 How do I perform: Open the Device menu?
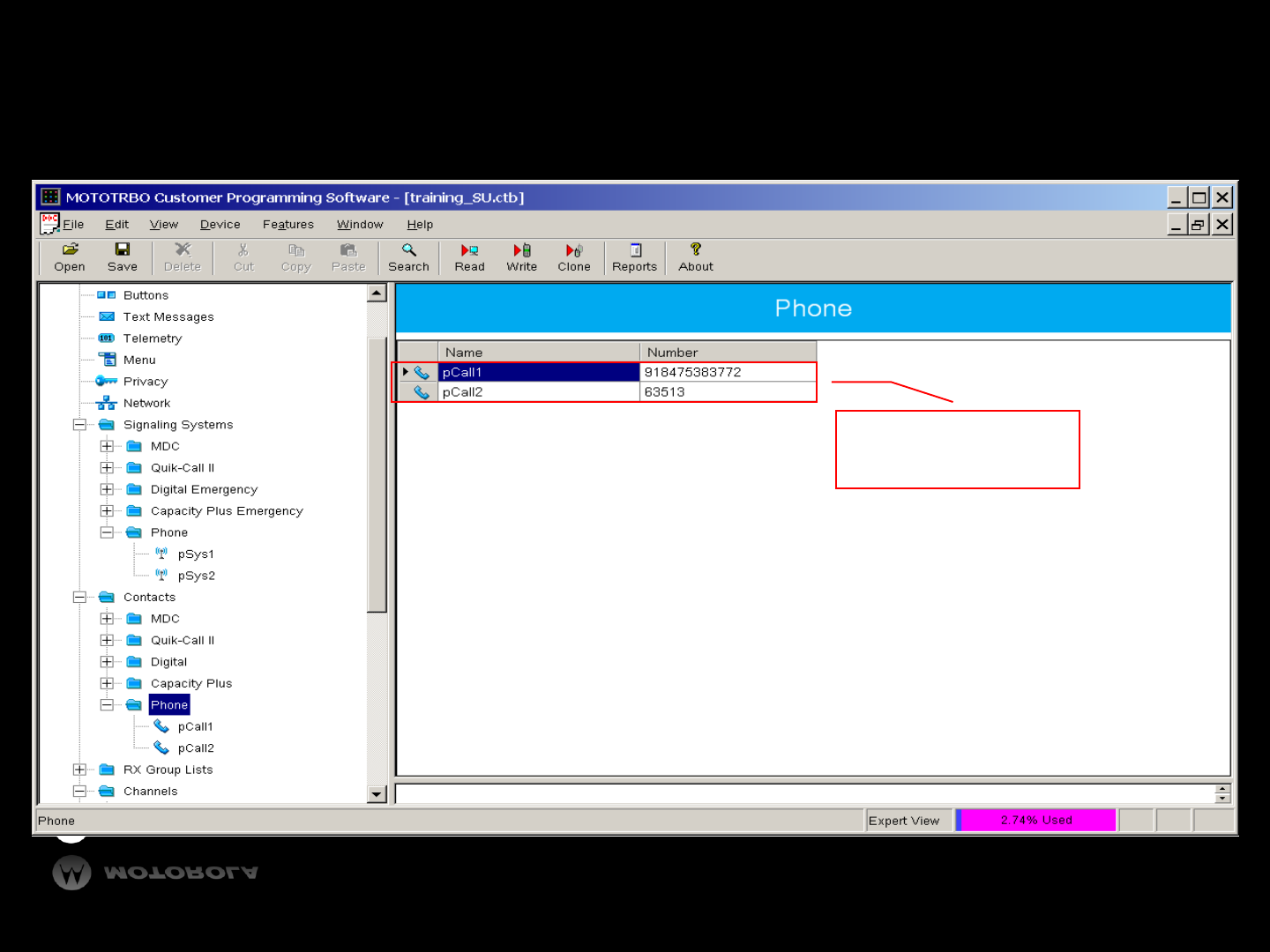(220, 225)
